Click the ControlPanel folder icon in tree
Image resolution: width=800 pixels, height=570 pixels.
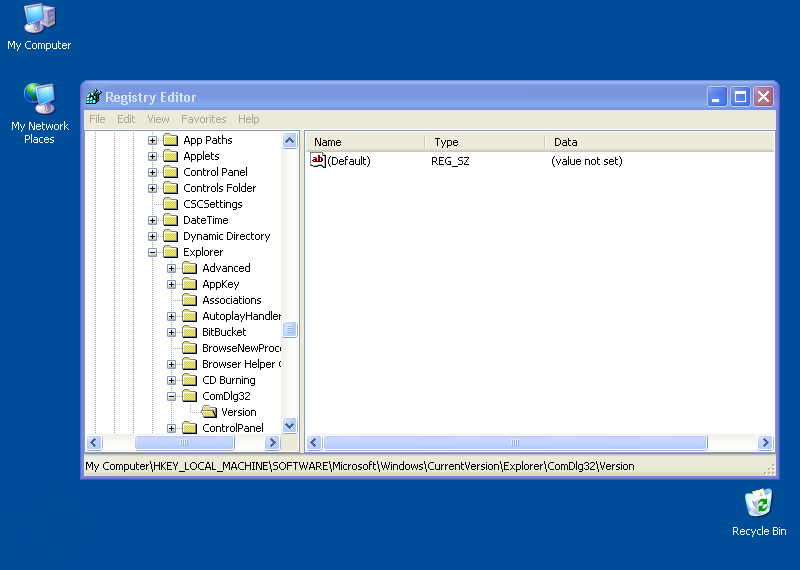189,428
